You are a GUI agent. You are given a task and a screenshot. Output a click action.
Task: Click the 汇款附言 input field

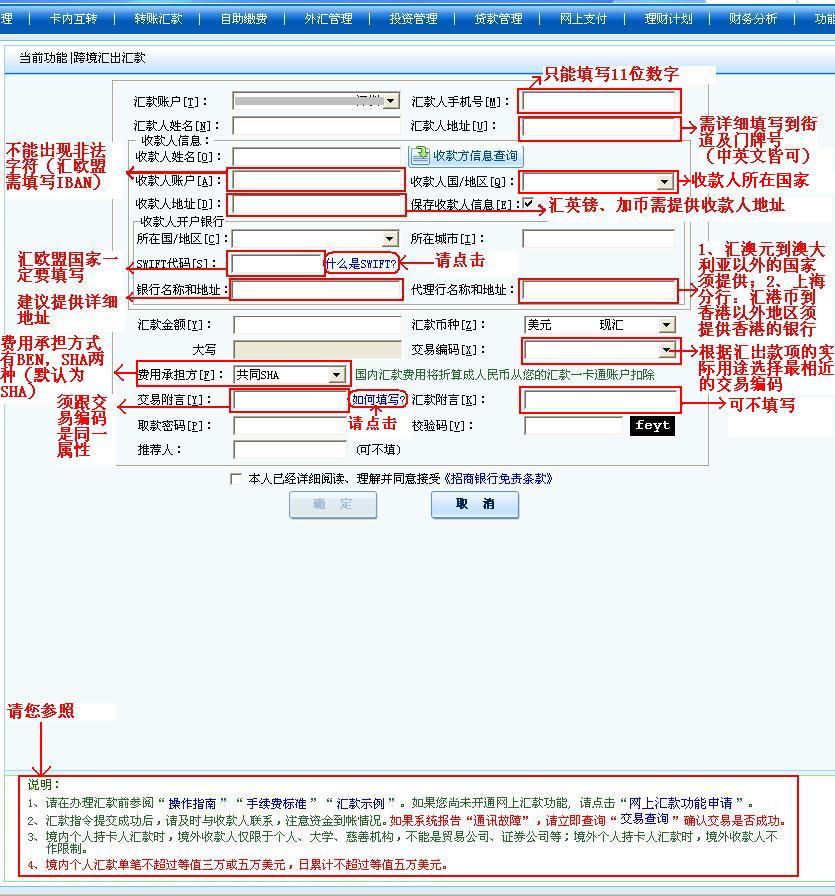click(x=600, y=400)
